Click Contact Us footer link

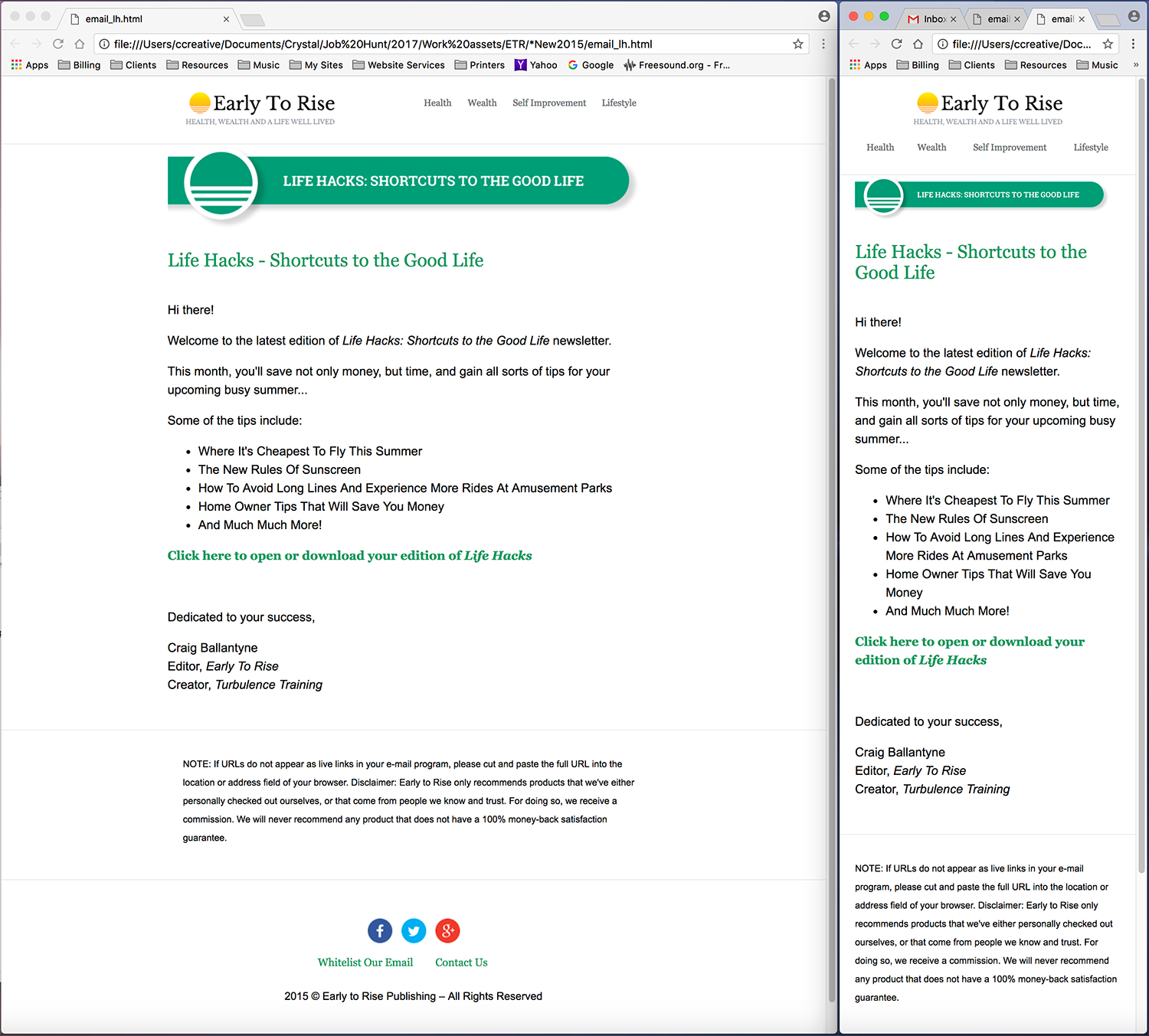(x=461, y=962)
